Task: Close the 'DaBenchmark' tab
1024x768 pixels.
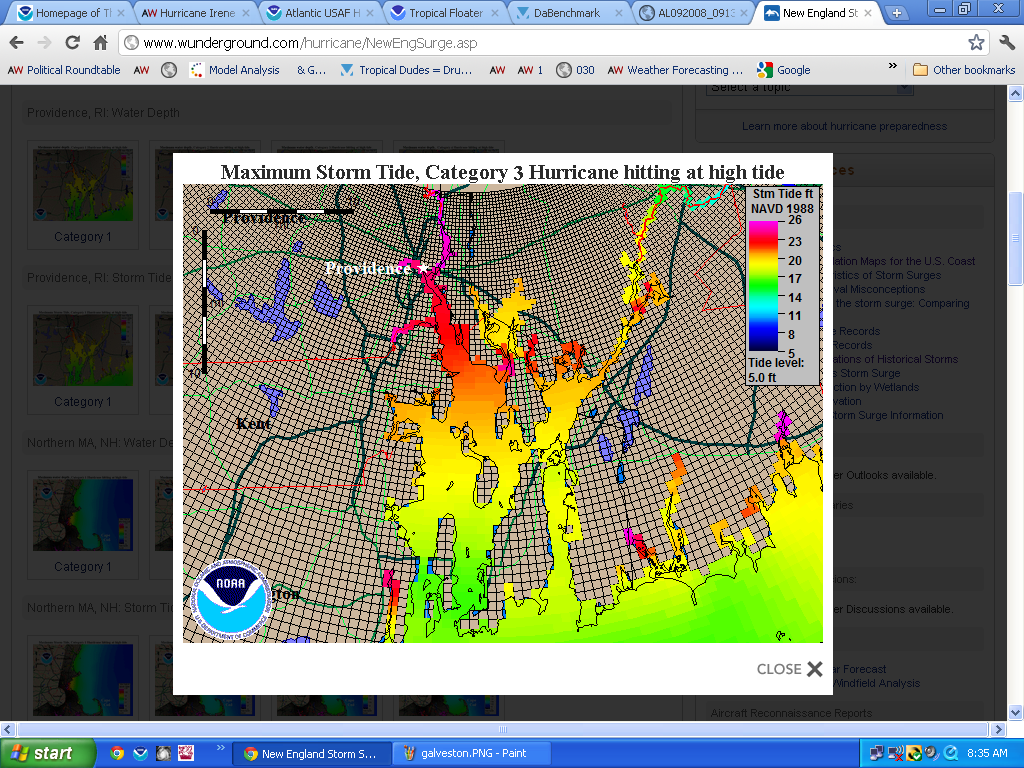Action: [x=618, y=13]
